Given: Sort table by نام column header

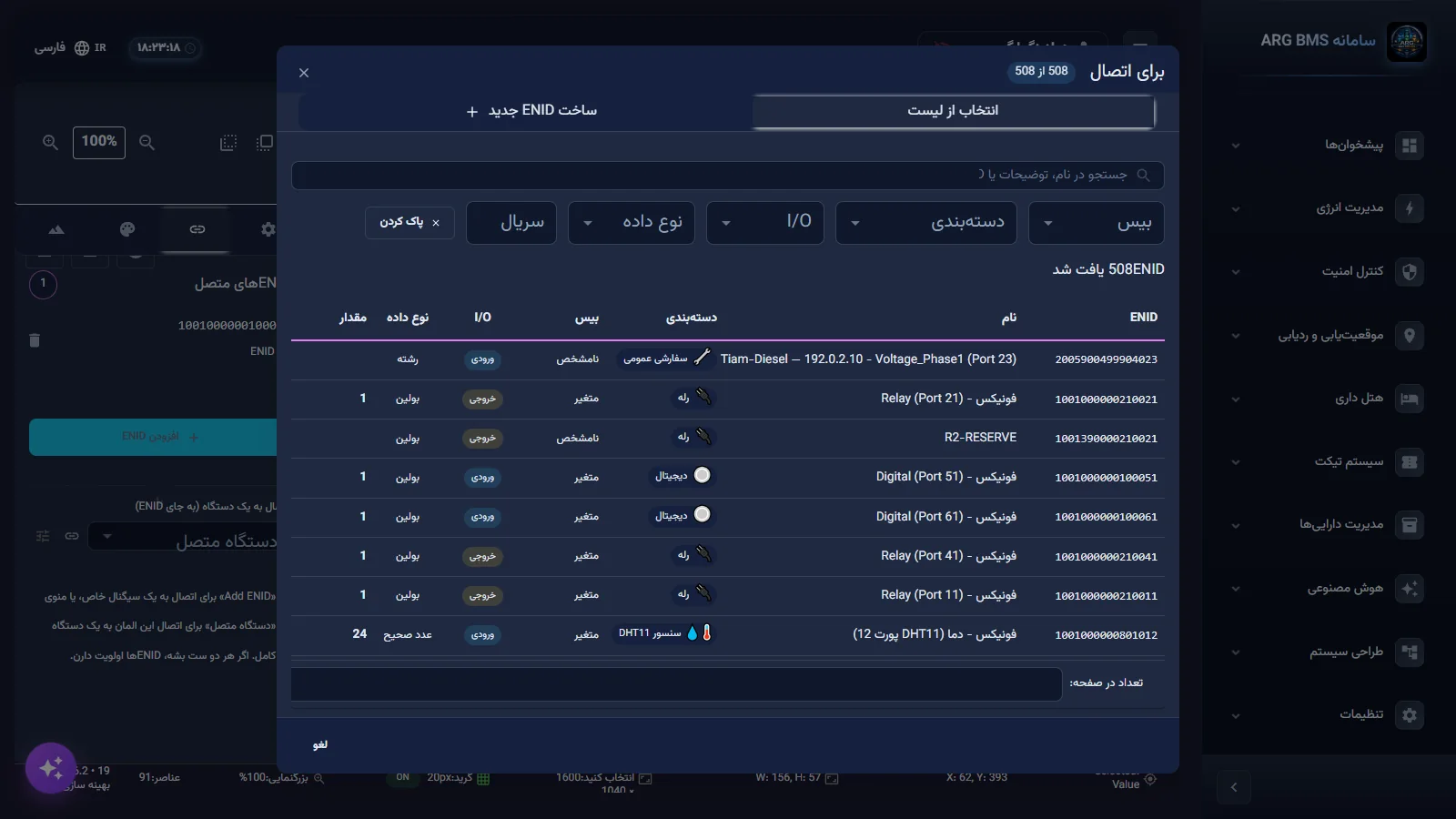Looking at the screenshot, I should click(1009, 318).
